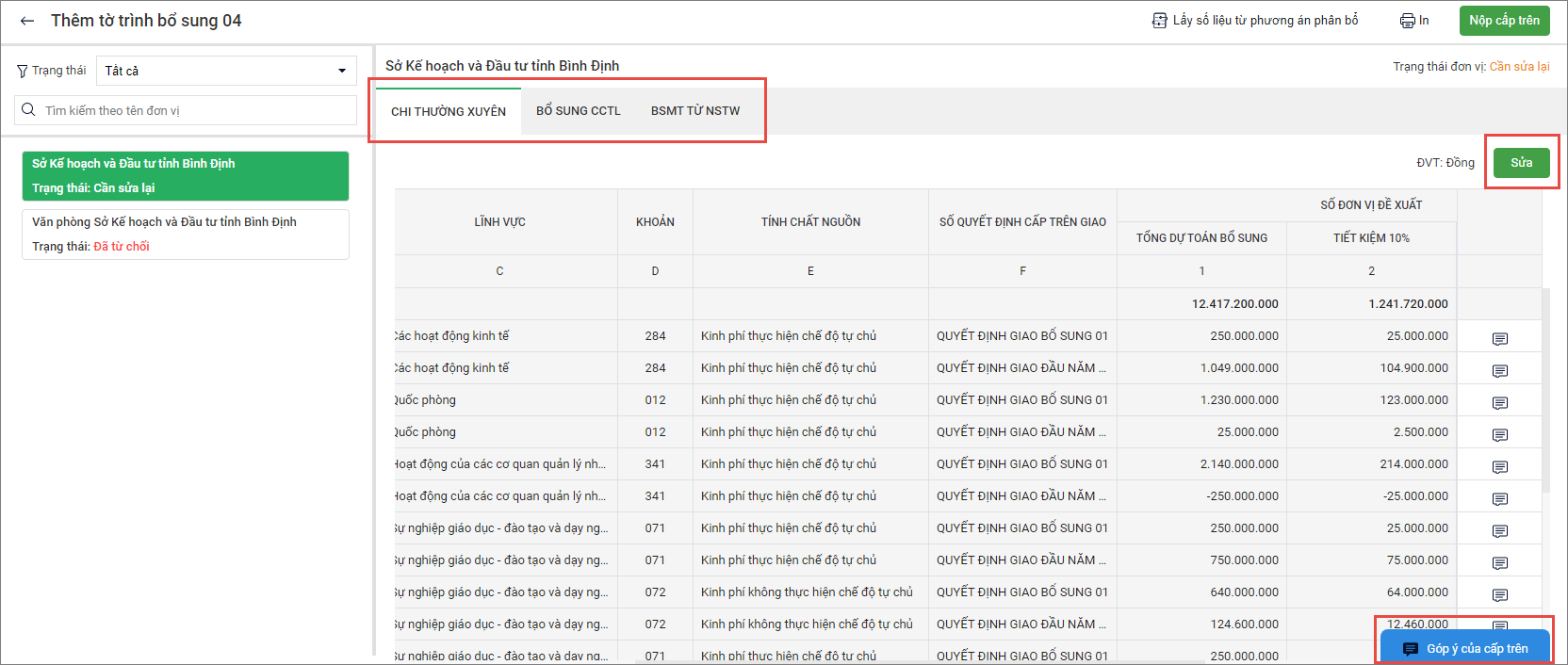Click the printer icon labeled In
The width and height of the screenshot is (1568, 665).
click(1407, 21)
